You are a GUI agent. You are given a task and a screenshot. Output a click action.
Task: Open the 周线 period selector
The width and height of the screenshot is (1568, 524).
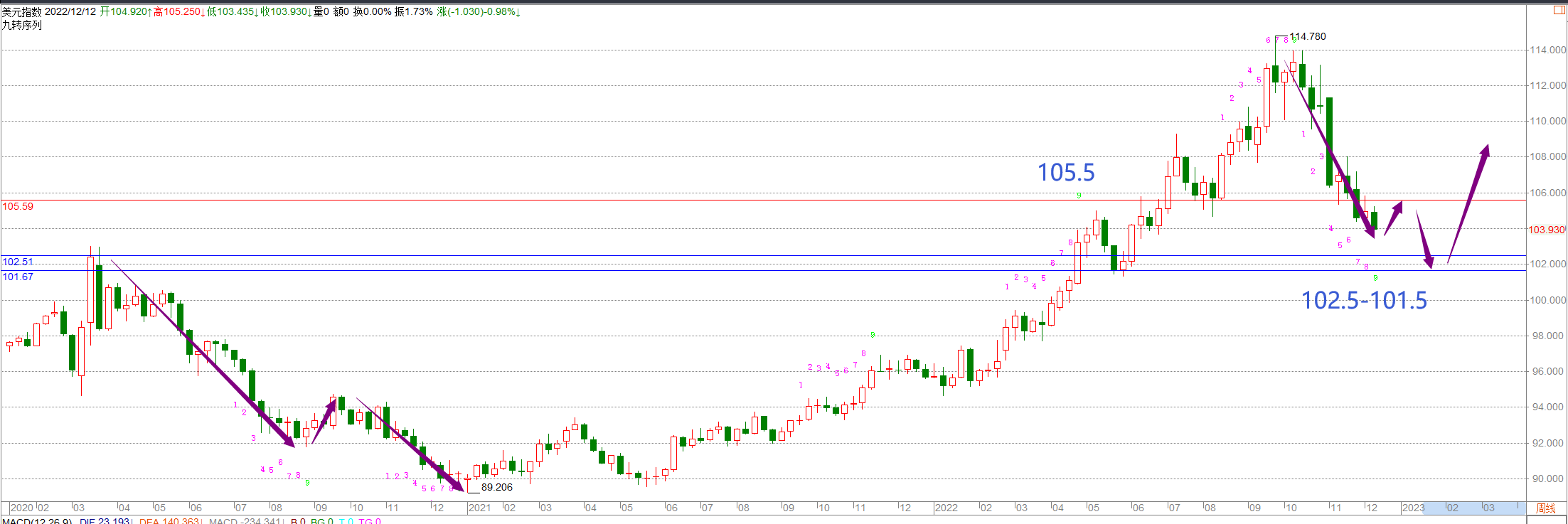pyautogui.click(x=1546, y=508)
